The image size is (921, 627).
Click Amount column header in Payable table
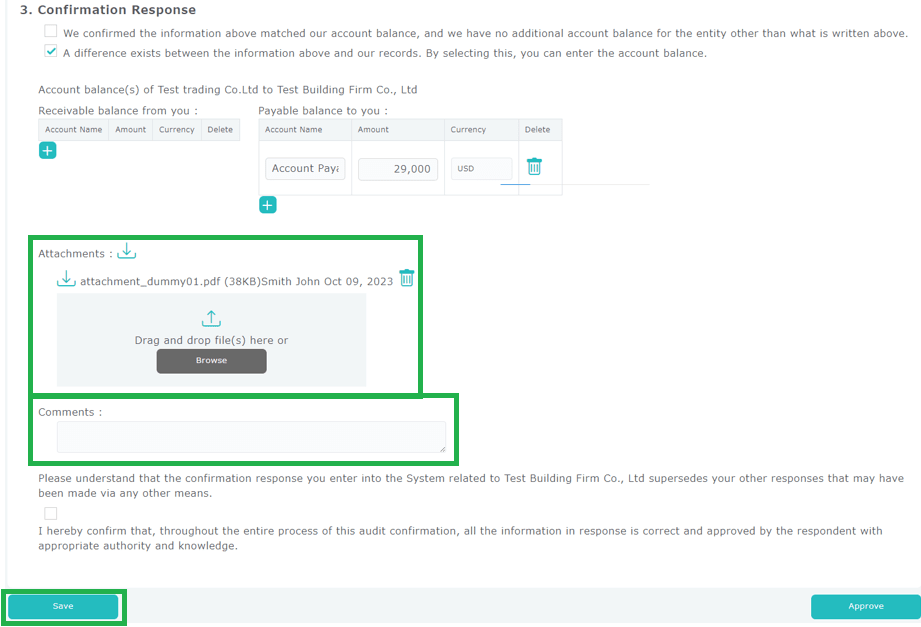click(x=373, y=130)
